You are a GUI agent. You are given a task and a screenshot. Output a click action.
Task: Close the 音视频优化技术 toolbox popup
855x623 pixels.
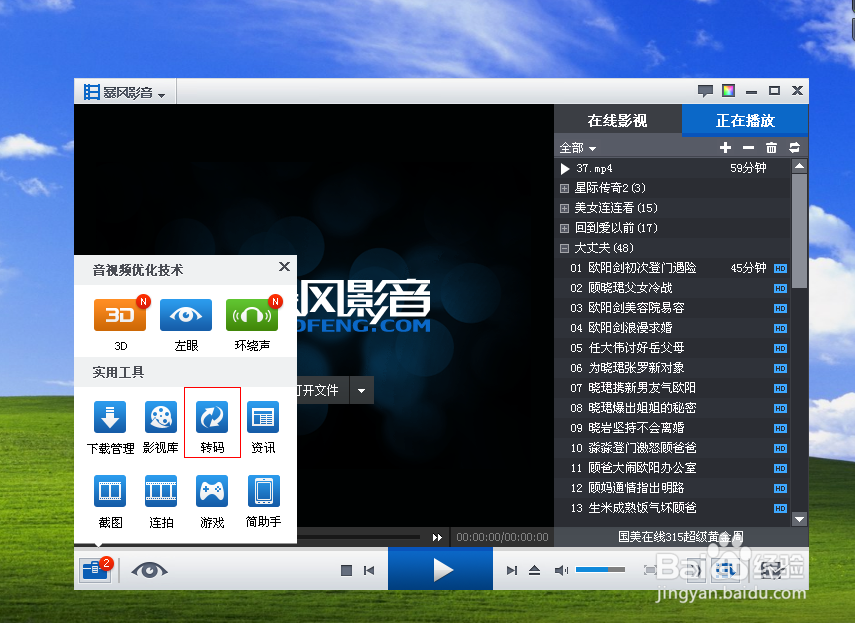(x=284, y=267)
